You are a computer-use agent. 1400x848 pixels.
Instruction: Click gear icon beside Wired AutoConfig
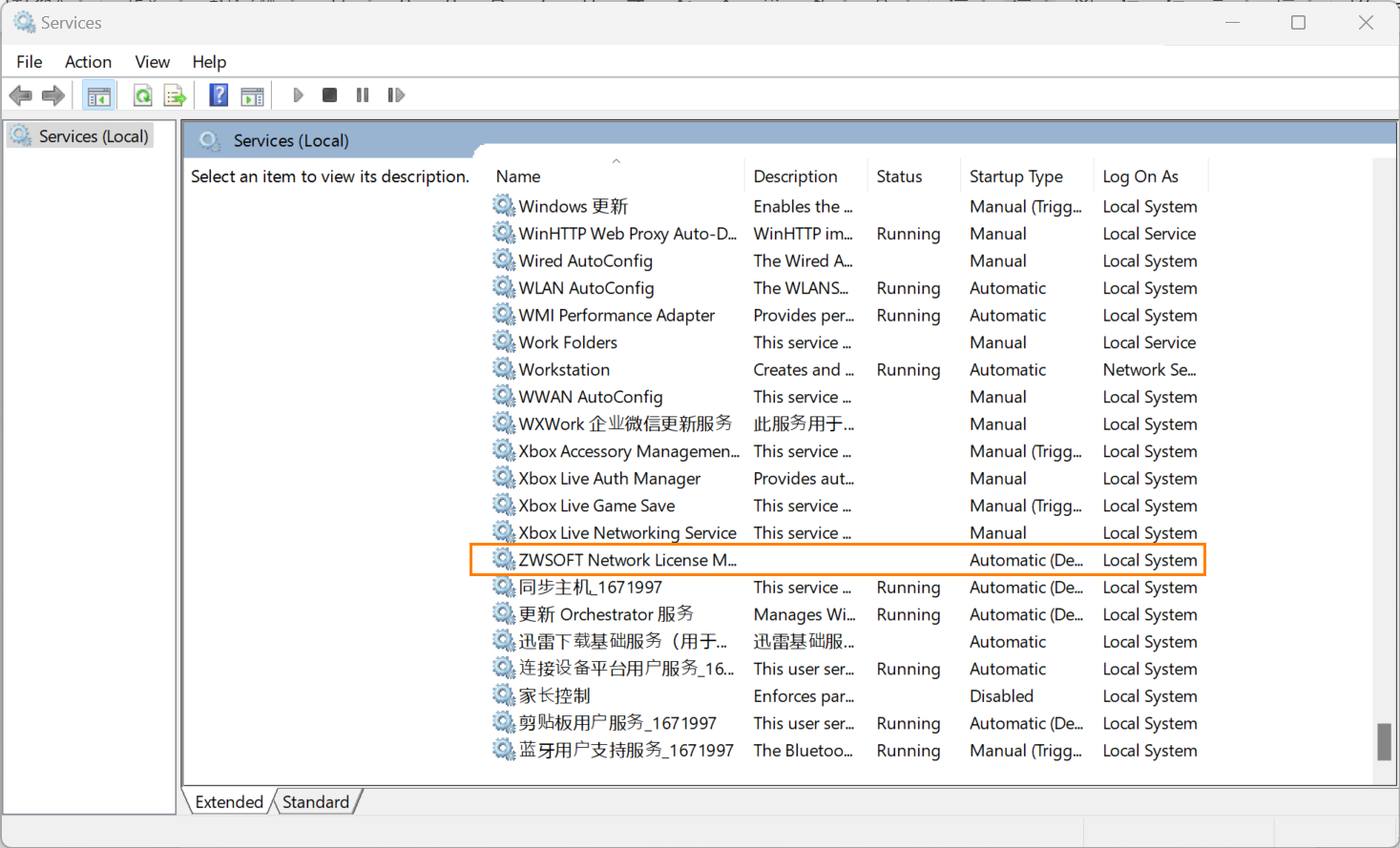point(504,259)
